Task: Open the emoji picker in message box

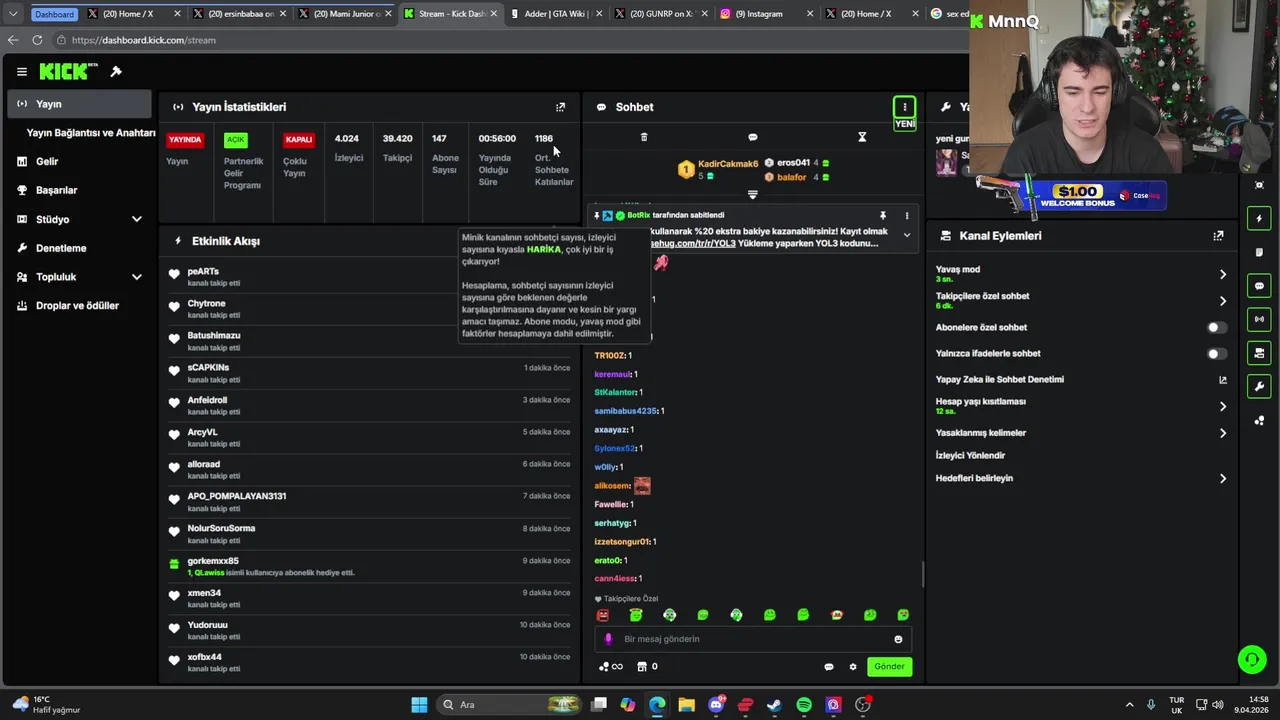Action: [898, 639]
